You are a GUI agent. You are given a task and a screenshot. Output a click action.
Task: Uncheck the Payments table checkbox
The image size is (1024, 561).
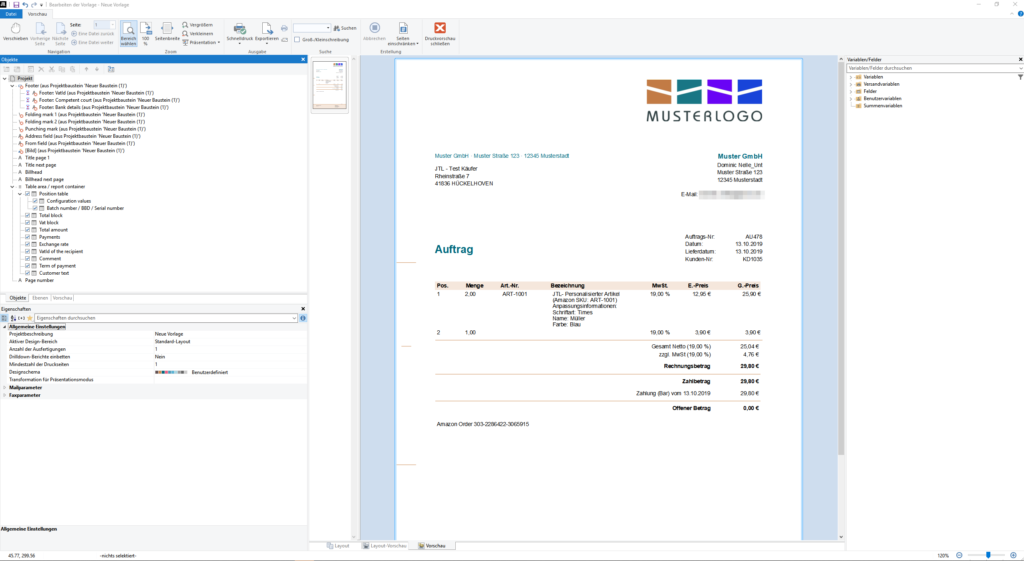coord(26,236)
